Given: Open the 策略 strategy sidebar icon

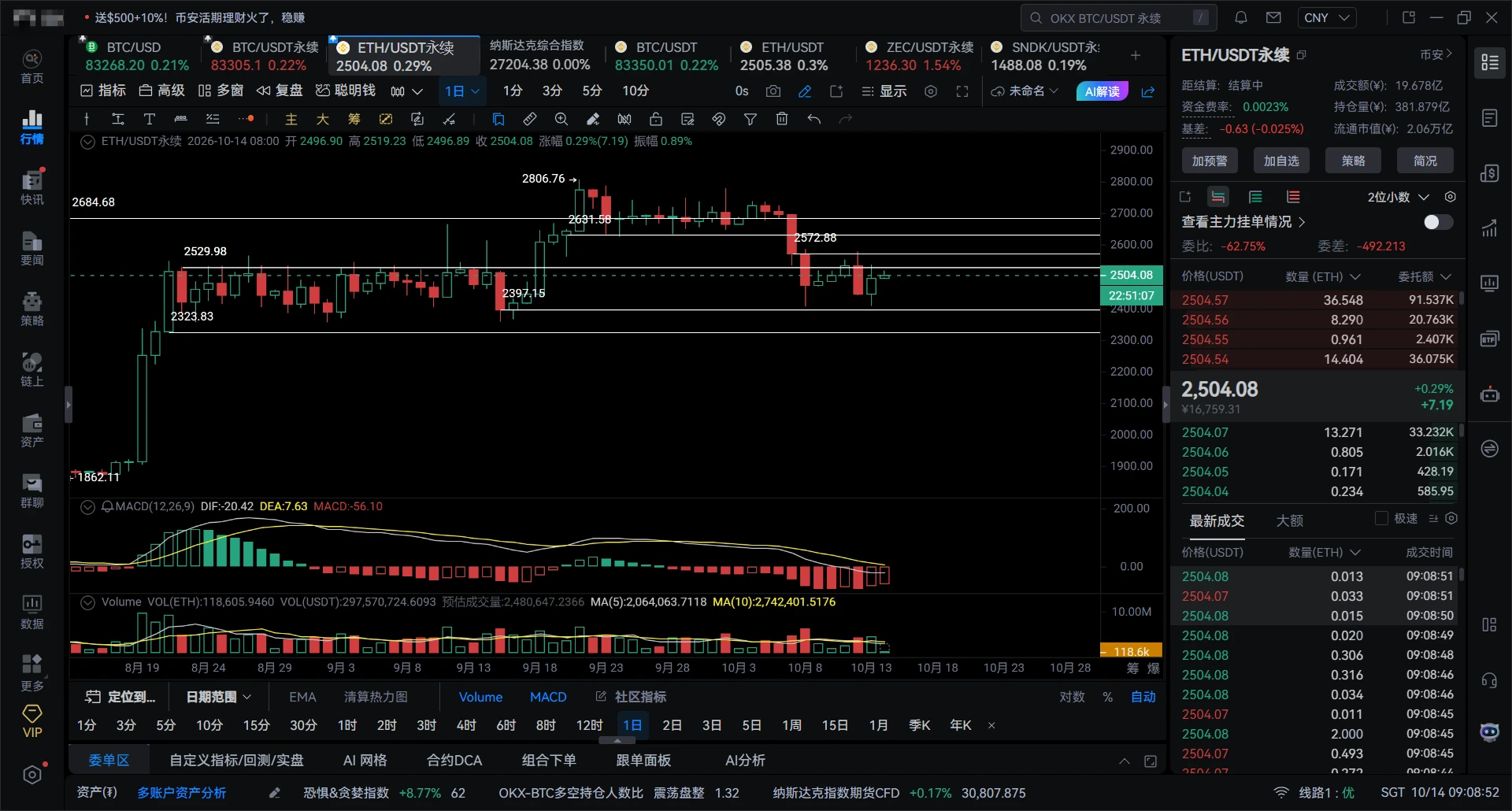Looking at the screenshot, I should coord(32,309).
